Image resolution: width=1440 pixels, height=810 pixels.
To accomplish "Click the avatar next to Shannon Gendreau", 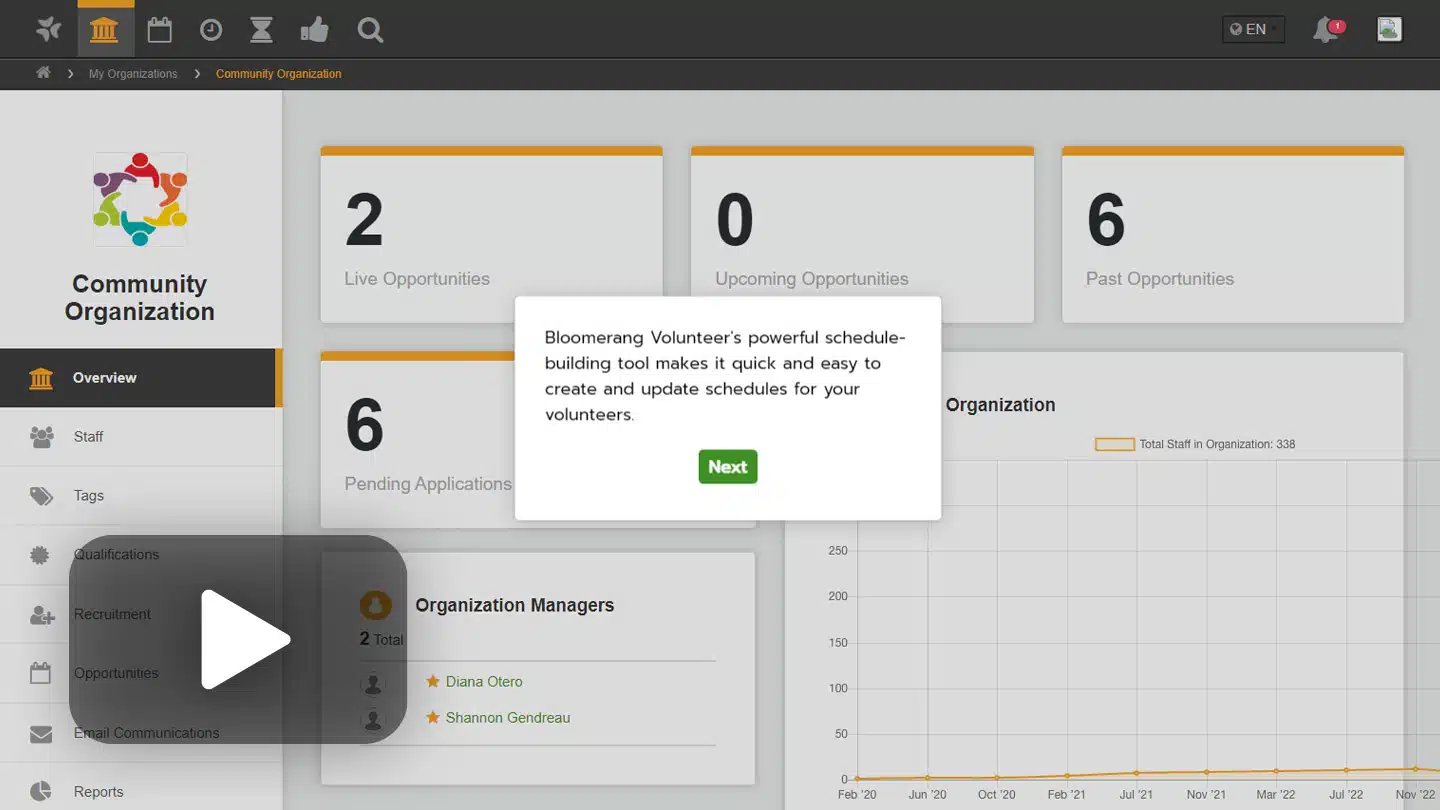I will pos(374,719).
